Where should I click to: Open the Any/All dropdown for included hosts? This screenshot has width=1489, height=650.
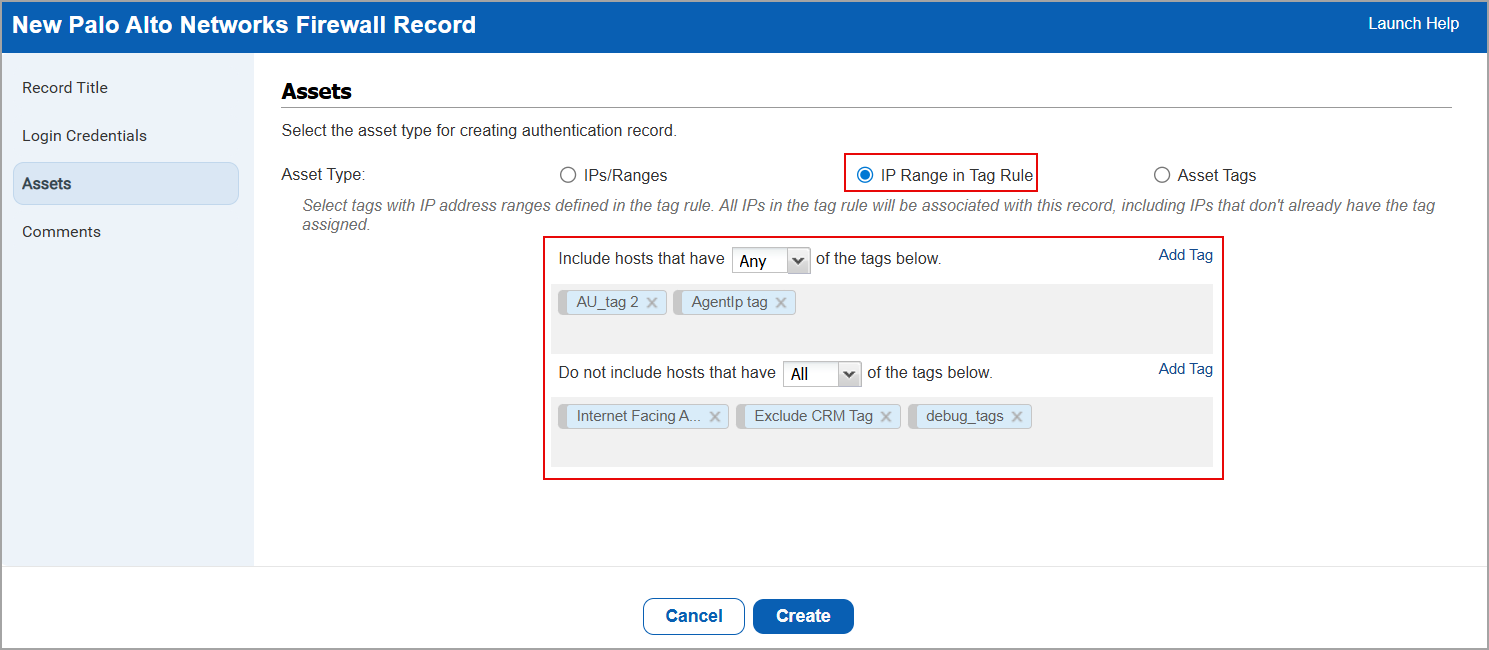pyautogui.click(x=770, y=259)
